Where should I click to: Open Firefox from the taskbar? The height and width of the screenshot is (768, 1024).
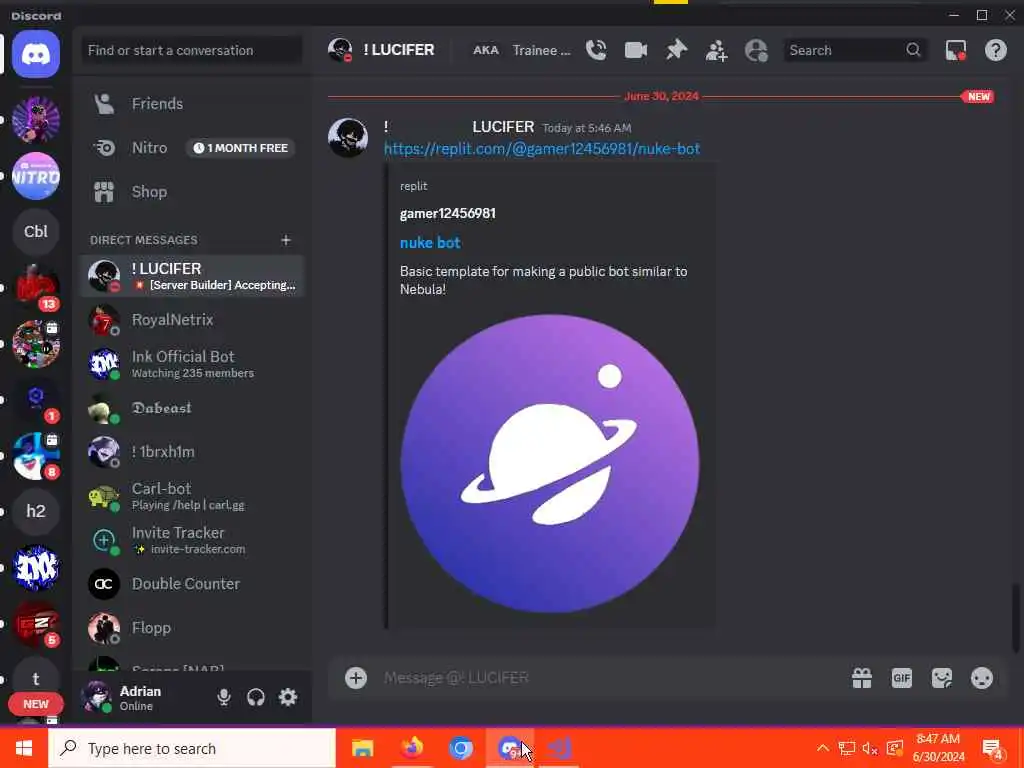click(x=411, y=748)
